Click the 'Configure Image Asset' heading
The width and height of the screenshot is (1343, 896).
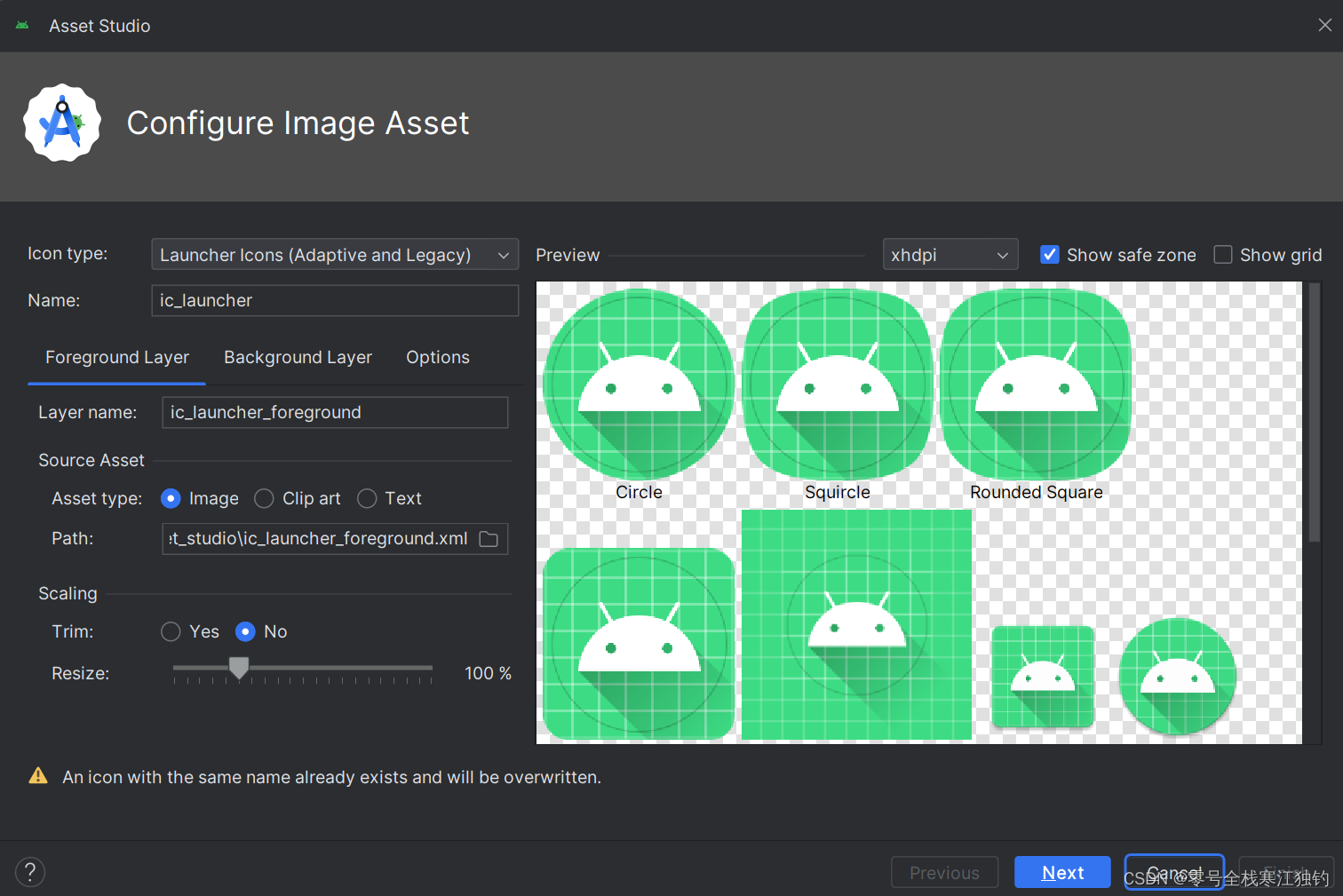(x=298, y=123)
